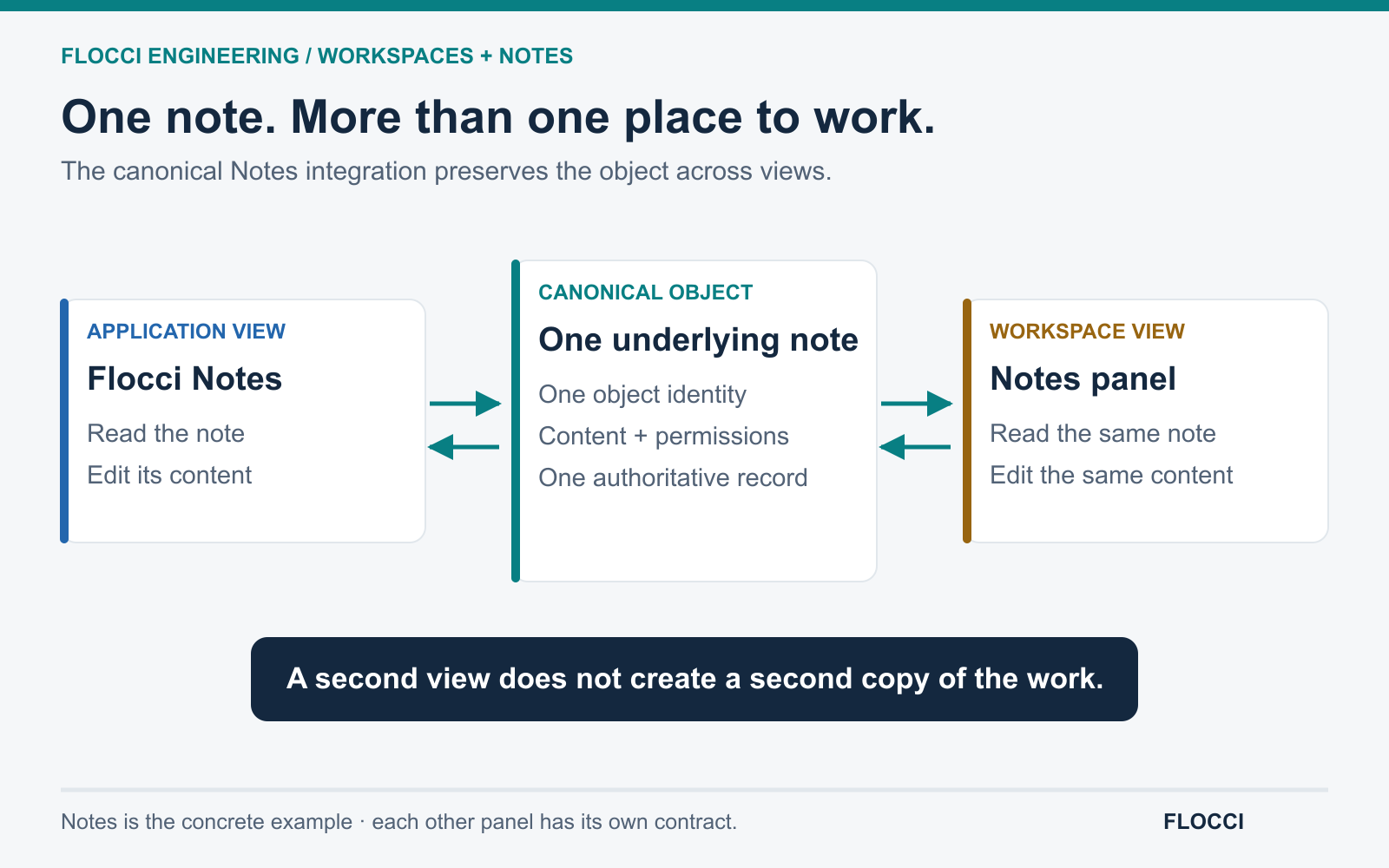This screenshot has height=868, width=1389.
Task: Select the 'One underlying note' heading
Action: point(698,340)
